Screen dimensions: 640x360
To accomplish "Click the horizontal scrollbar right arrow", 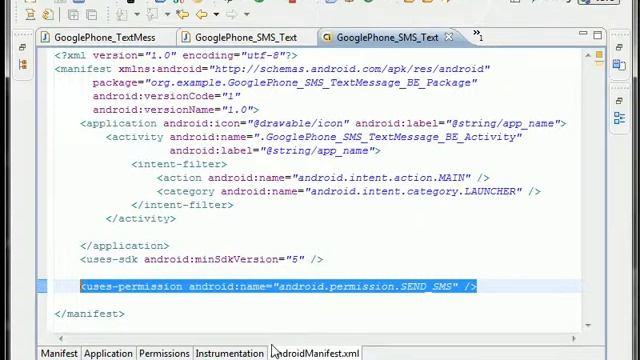I will 573,338.
